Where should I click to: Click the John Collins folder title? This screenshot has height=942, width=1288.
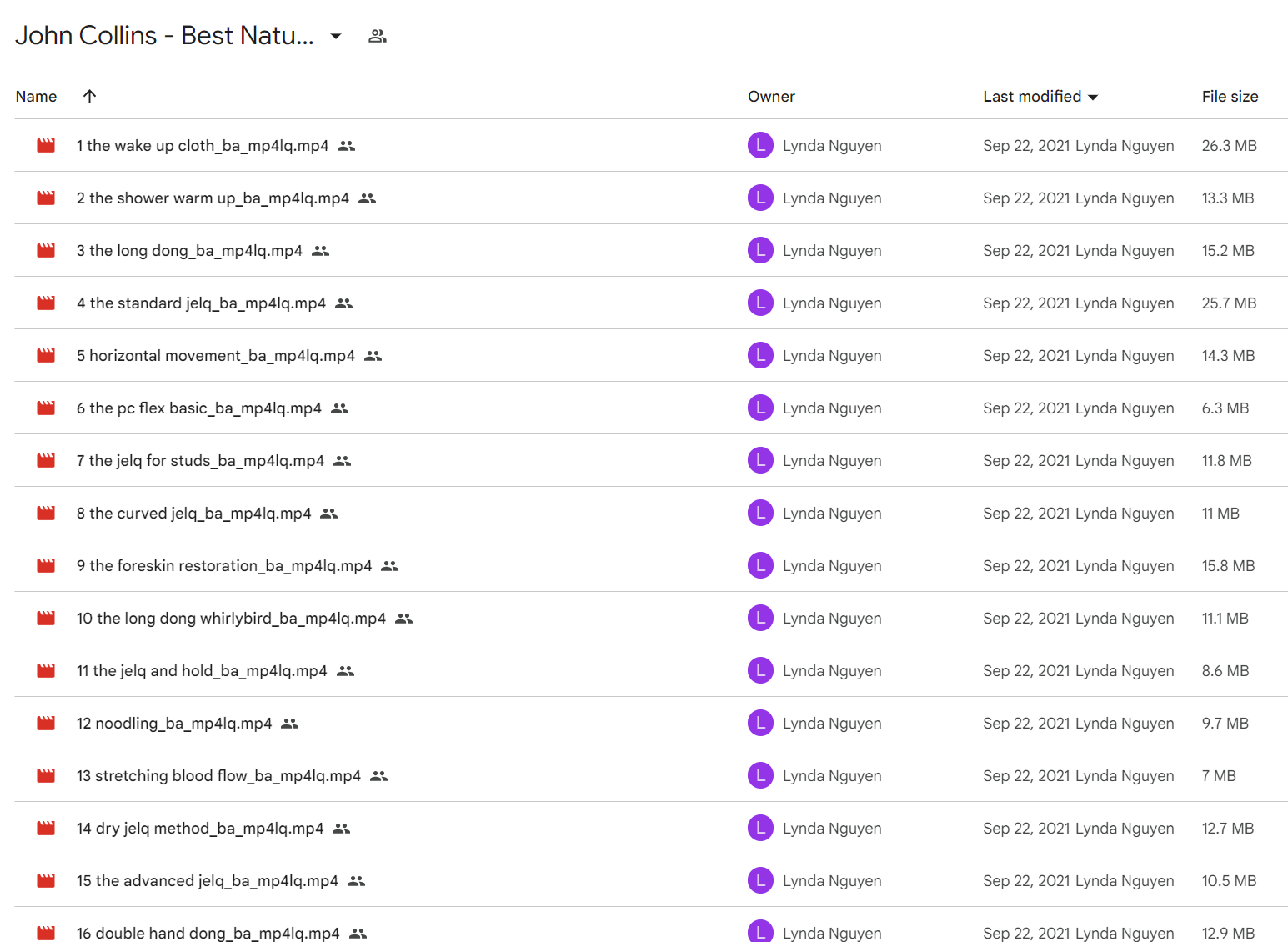point(164,35)
